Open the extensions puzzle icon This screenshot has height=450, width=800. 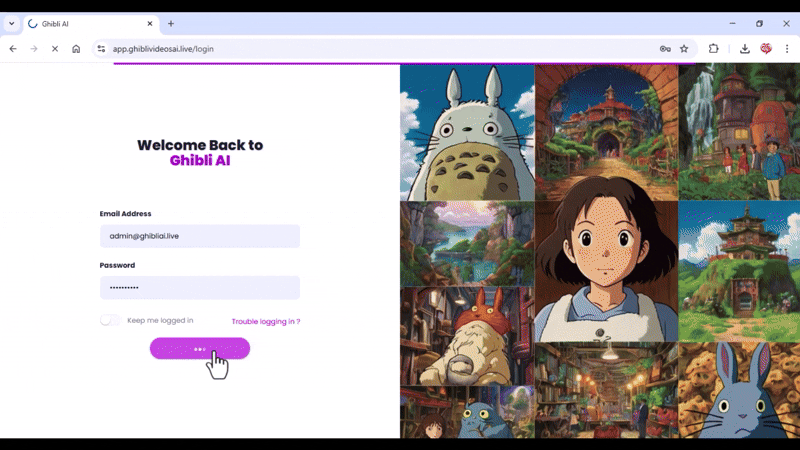(713, 48)
